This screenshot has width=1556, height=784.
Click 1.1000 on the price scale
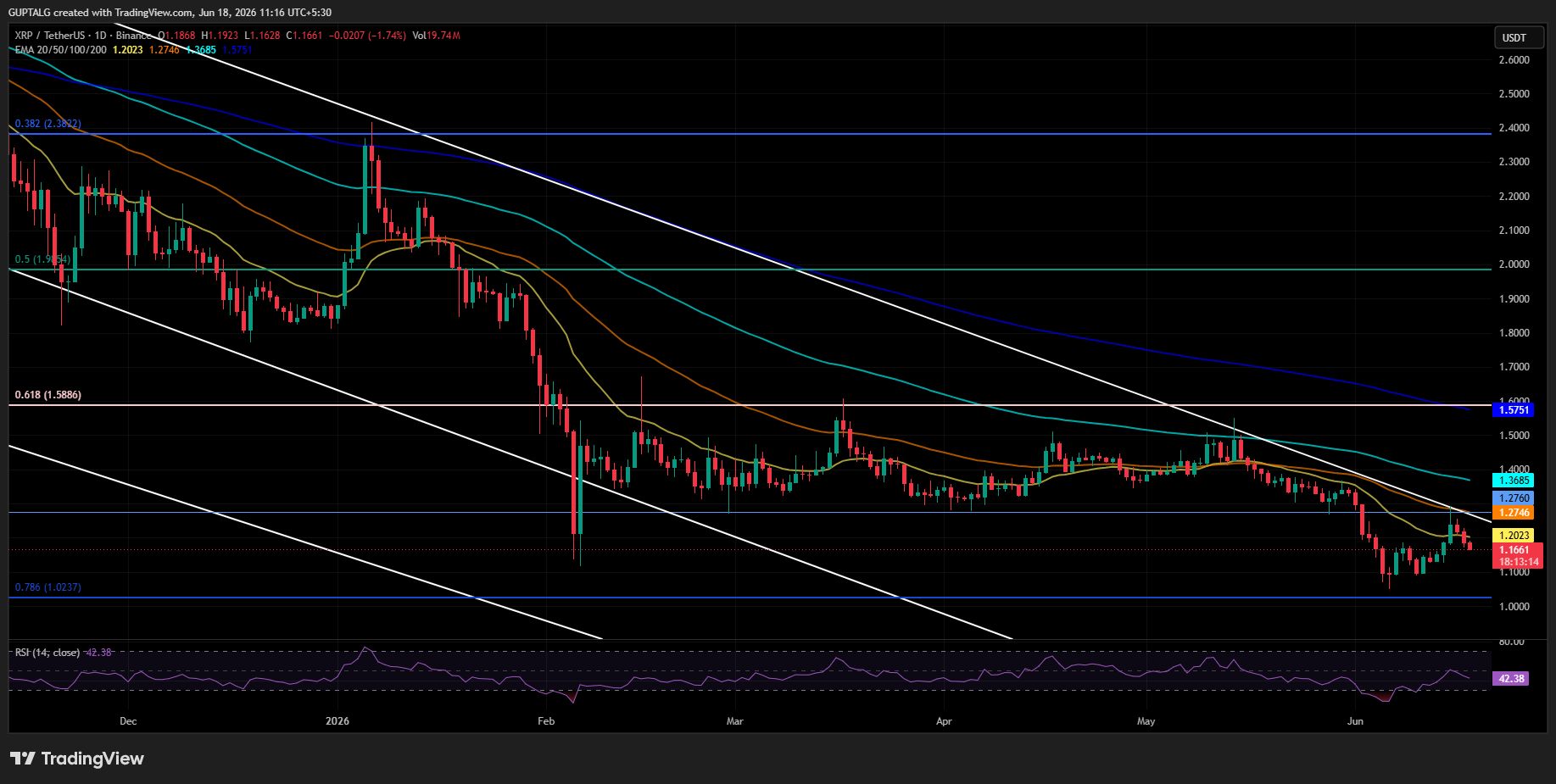pos(1514,572)
